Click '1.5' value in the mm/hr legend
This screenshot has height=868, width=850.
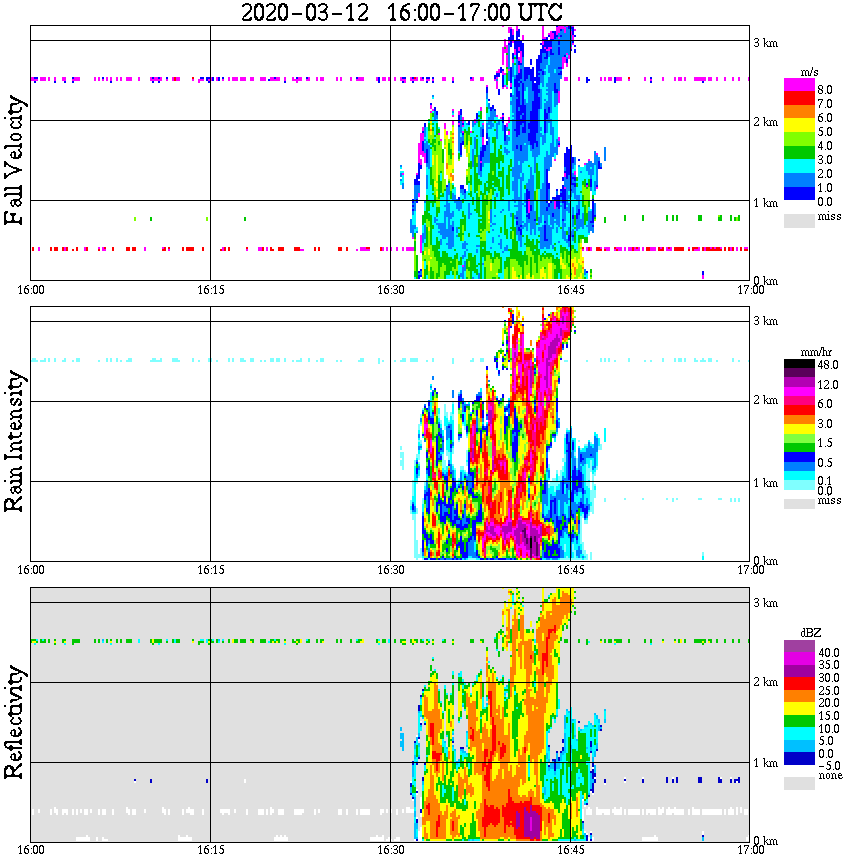pyautogui.click(x=825, y=443)
